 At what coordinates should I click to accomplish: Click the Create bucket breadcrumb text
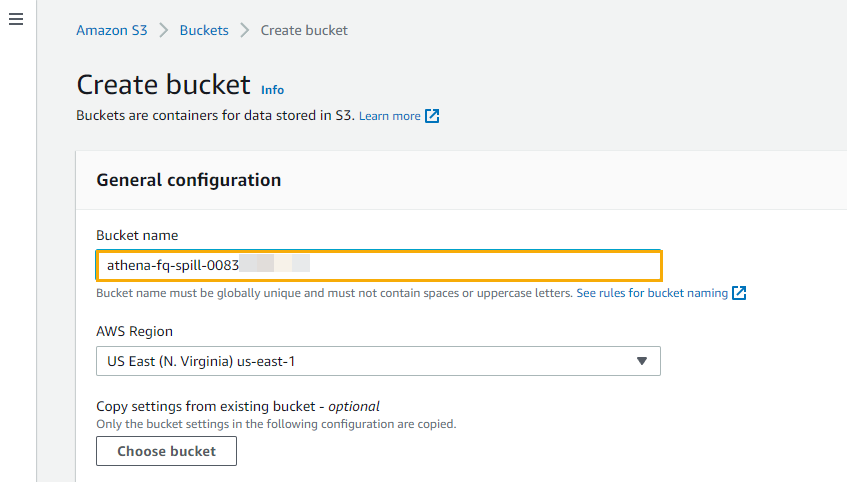tap(304, 30)
